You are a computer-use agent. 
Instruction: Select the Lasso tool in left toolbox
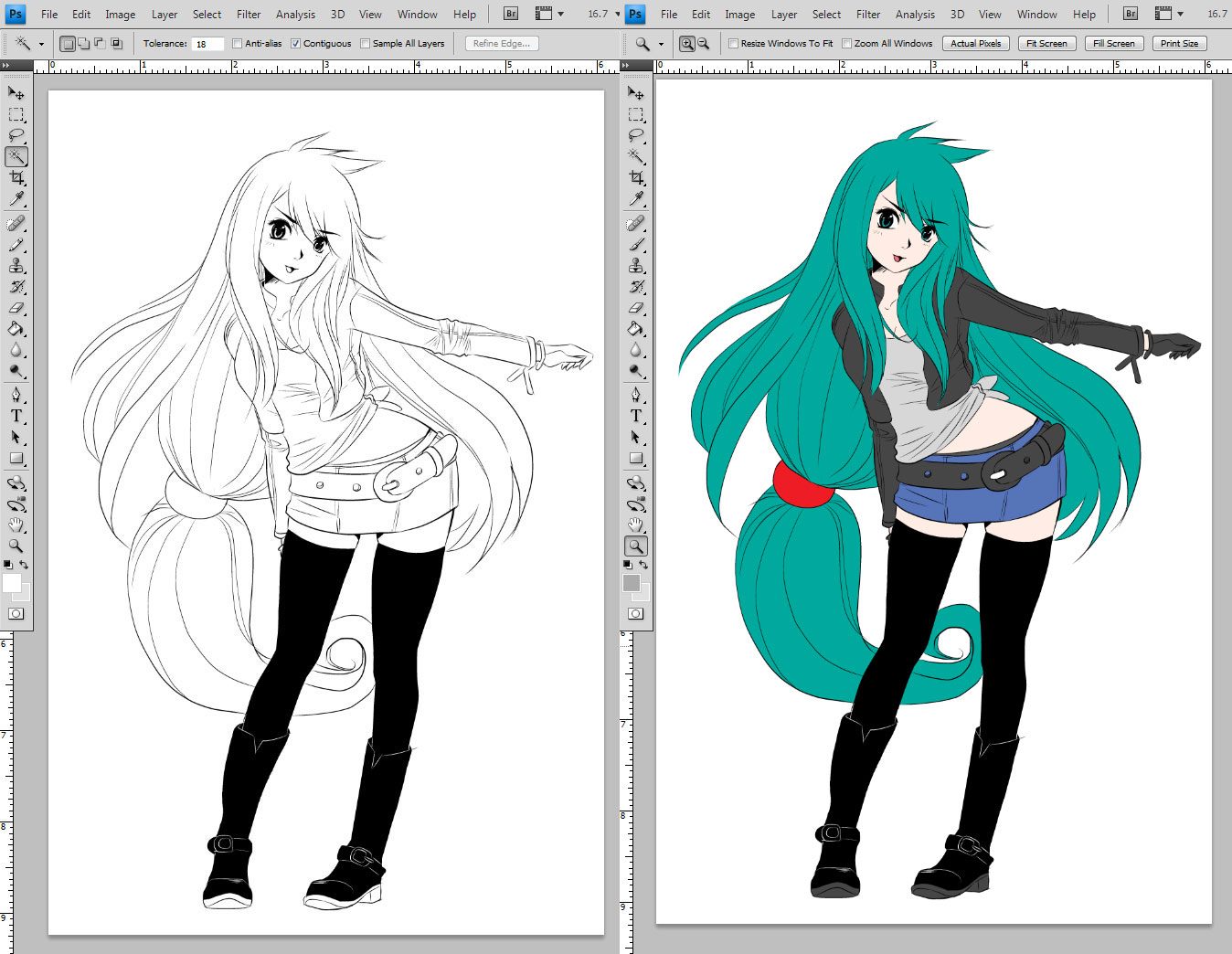[16, 136]
